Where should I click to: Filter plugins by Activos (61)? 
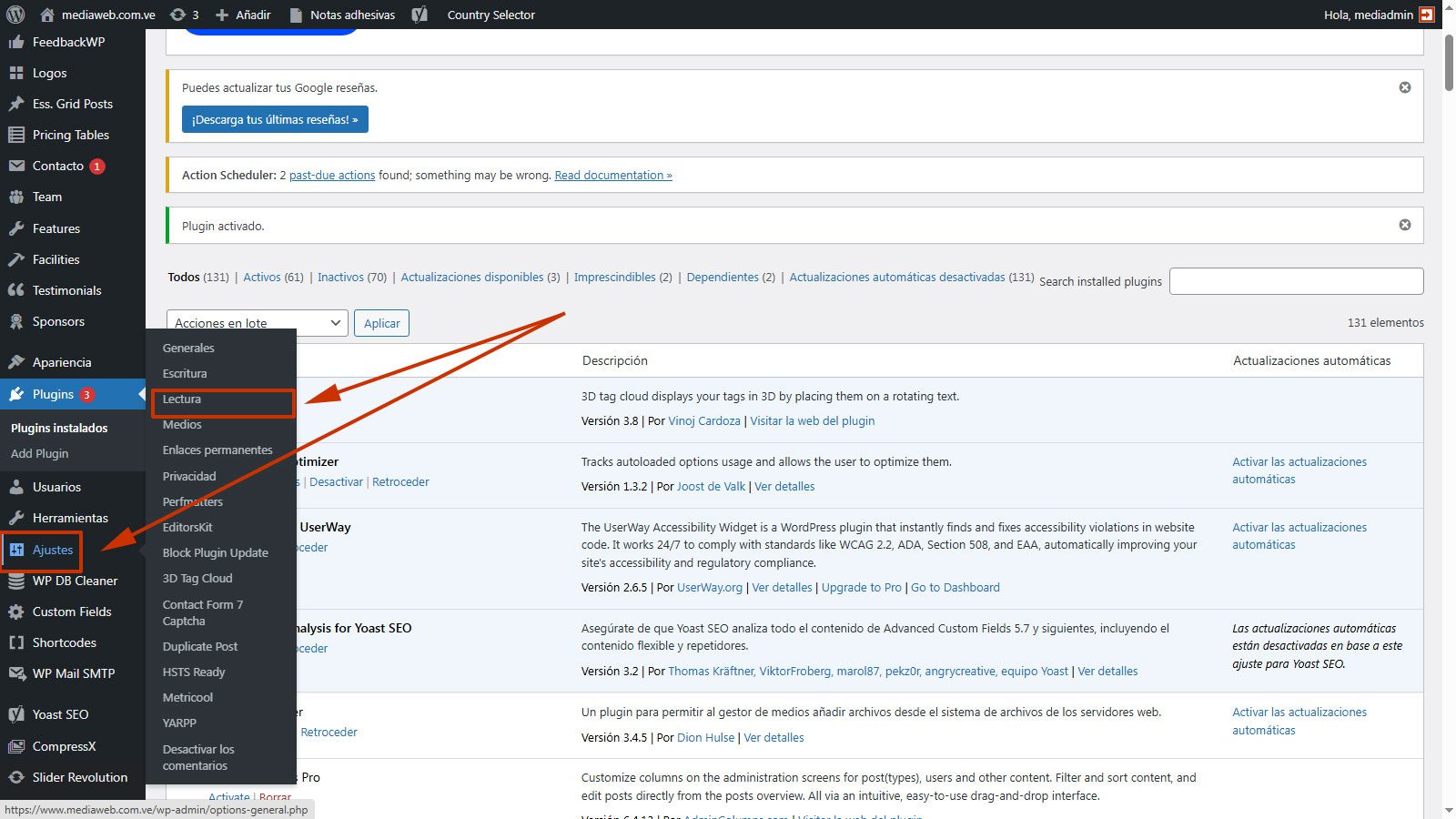pos(273,277)
